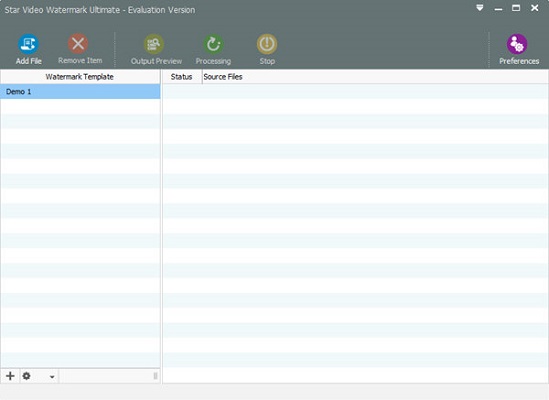The width and height of the screenshot is (549, 400).
Task: Open Preferences from the purple icon
Action: (517, 44)
